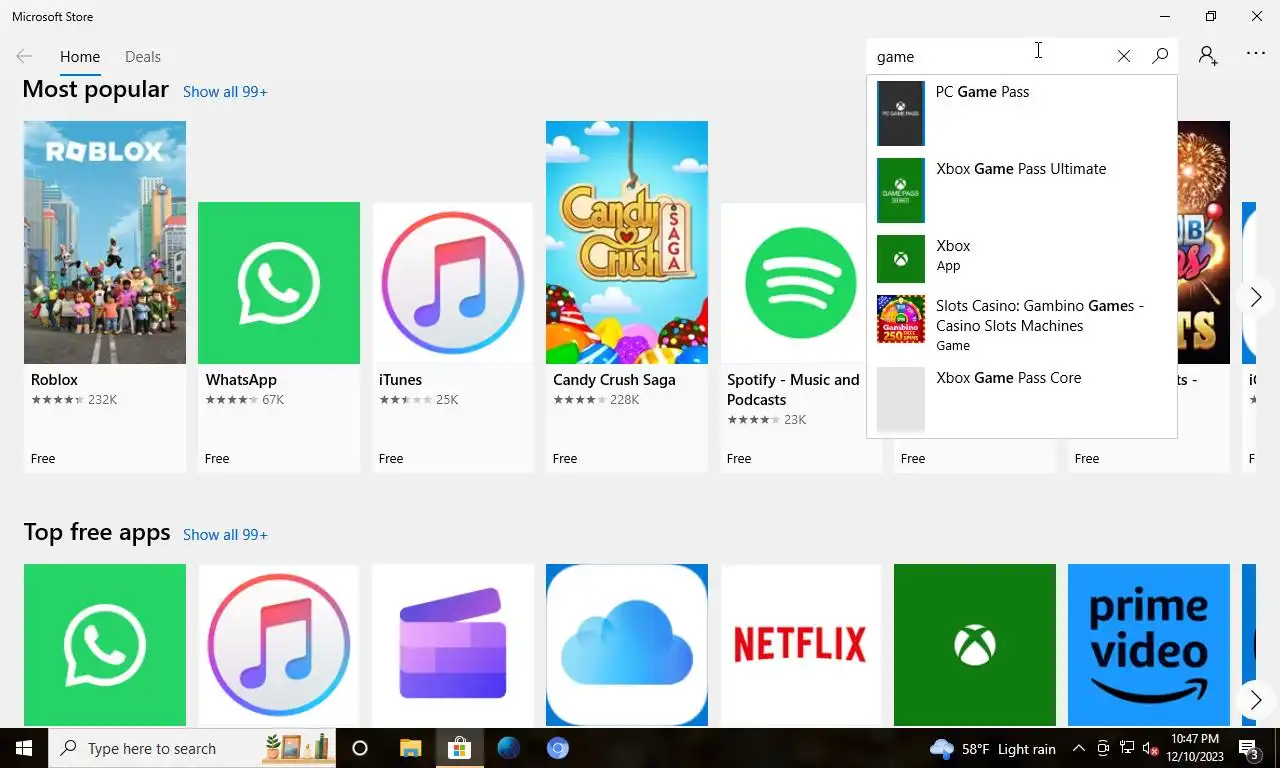This screenshot has width=1280, height=768.
Task: Open the muted volume tray icon
Action: click(1150, 748)
